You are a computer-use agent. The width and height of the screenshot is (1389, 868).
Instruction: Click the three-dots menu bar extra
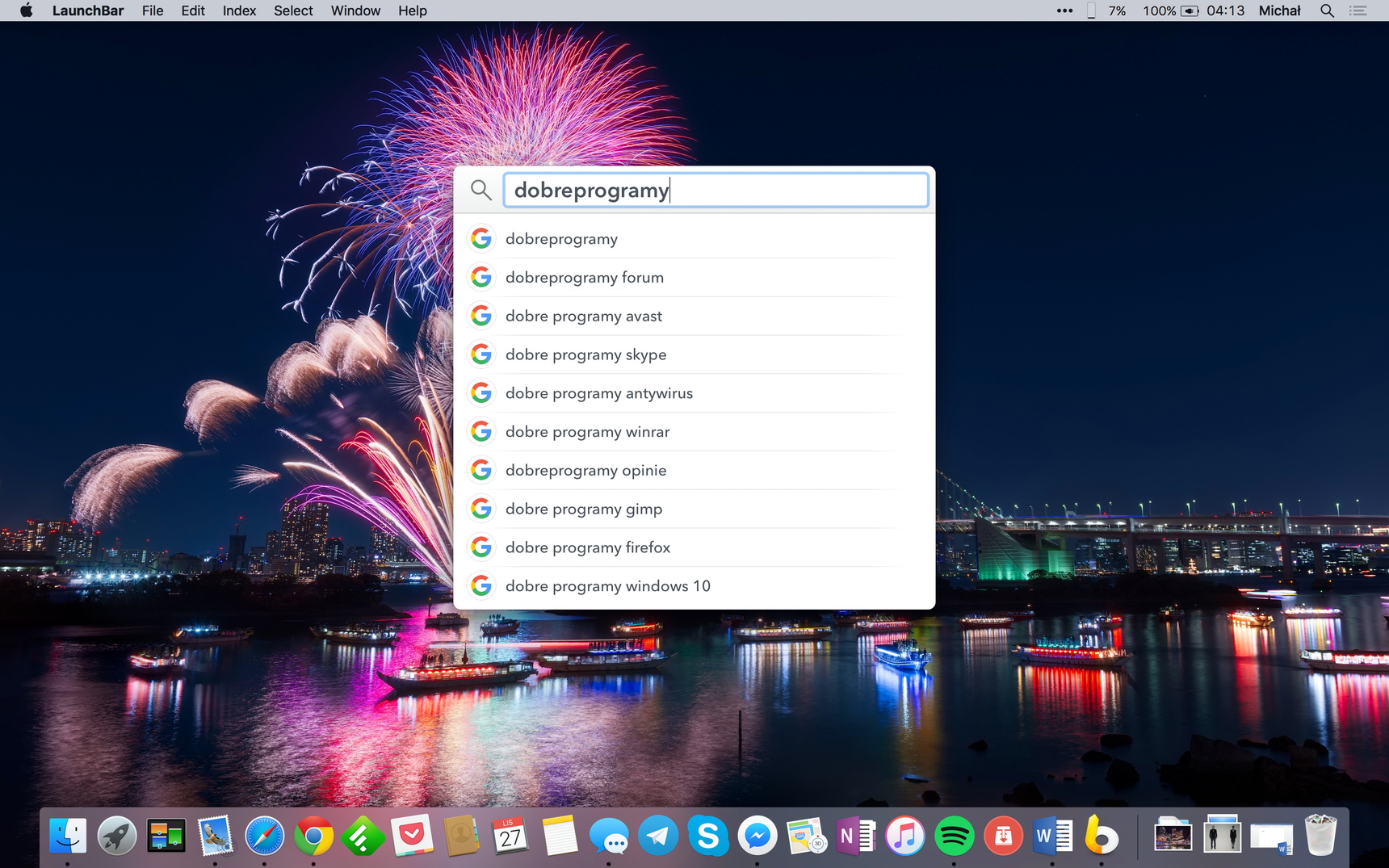pos(1064,10)
